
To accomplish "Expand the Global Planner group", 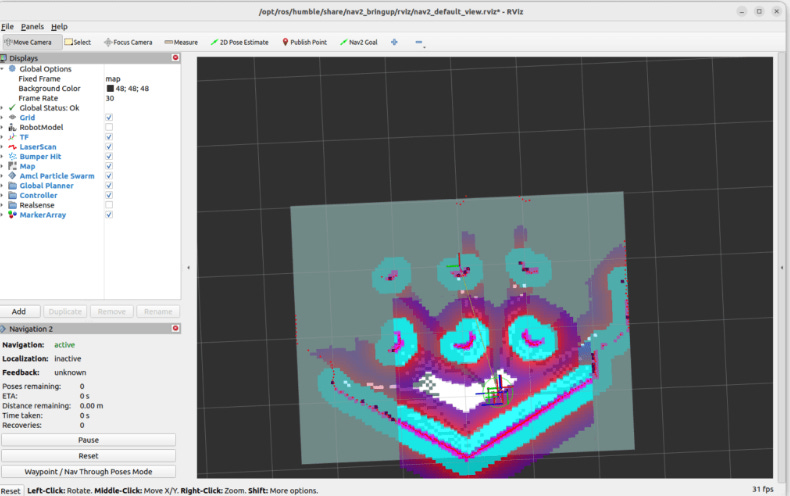I will pyautogui.click(x=2, y=185).
